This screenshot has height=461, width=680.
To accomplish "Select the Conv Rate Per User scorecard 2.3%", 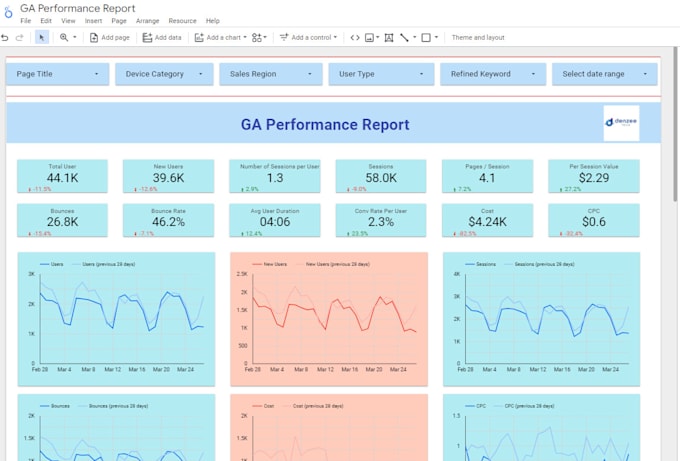I will point(381,220).
